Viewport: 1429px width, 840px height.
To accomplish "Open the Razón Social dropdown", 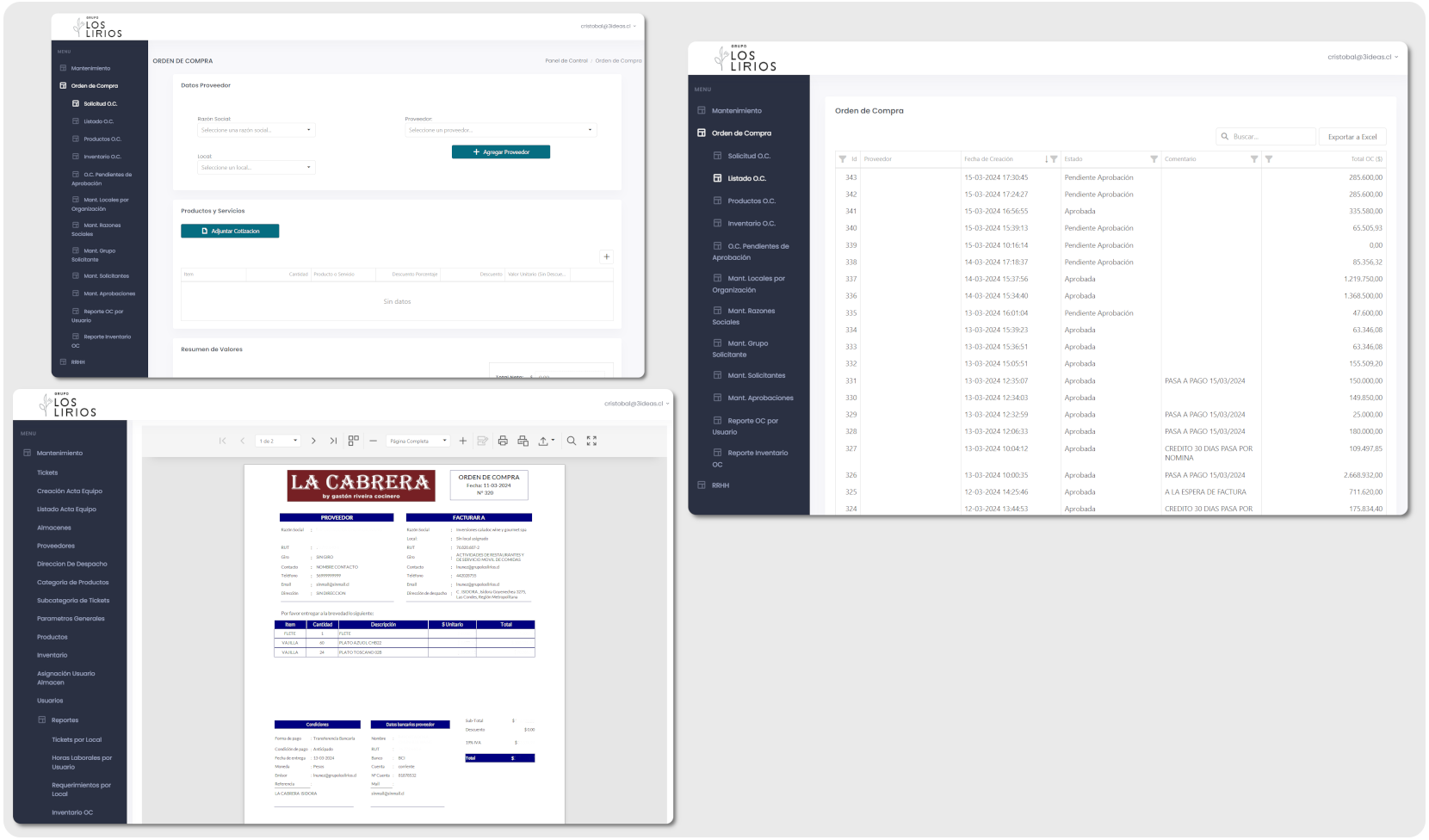I will click(256, 130).
